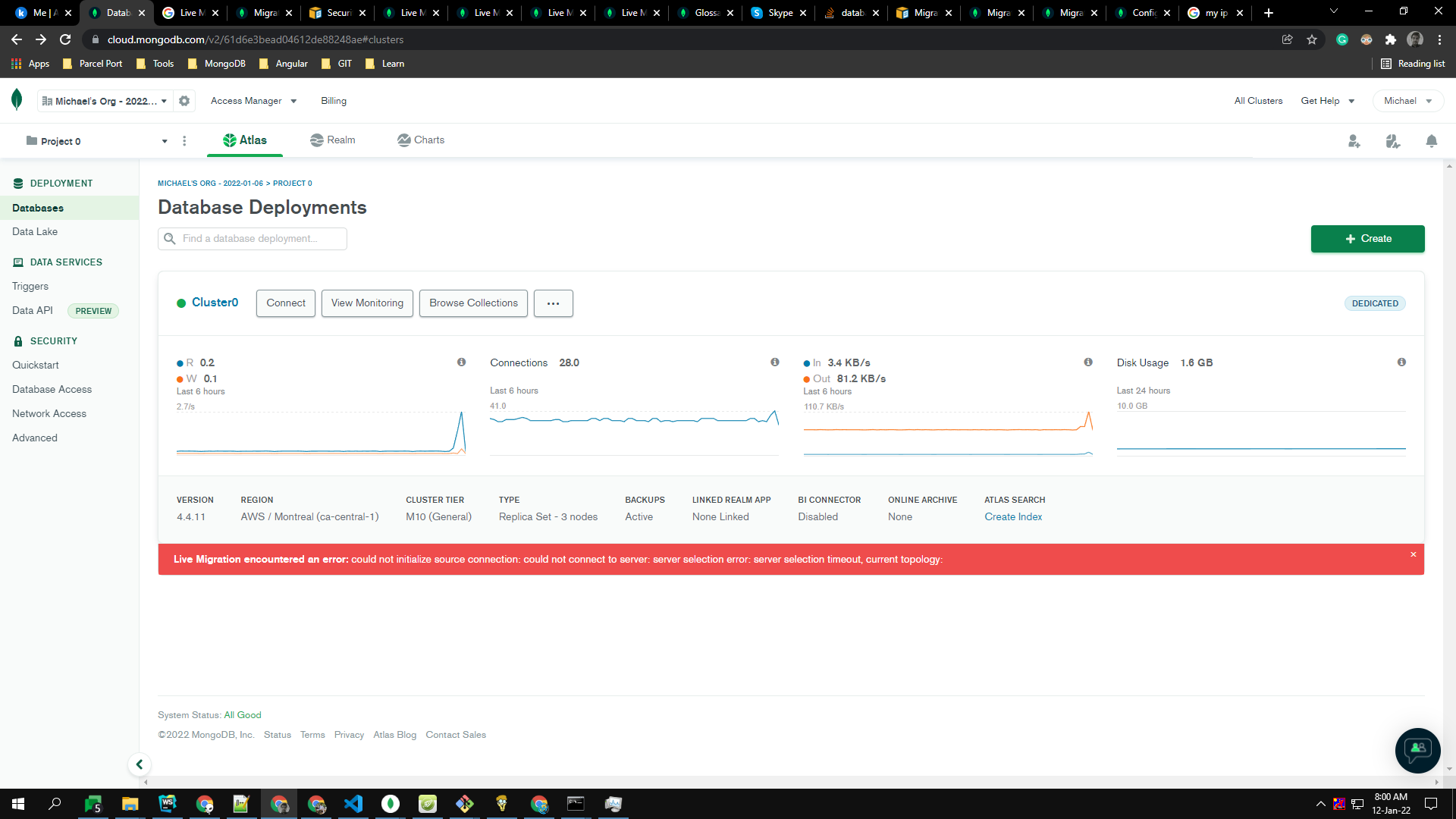
Task: Launch Visual Studio Code from the taskbar
Action: 353,804
